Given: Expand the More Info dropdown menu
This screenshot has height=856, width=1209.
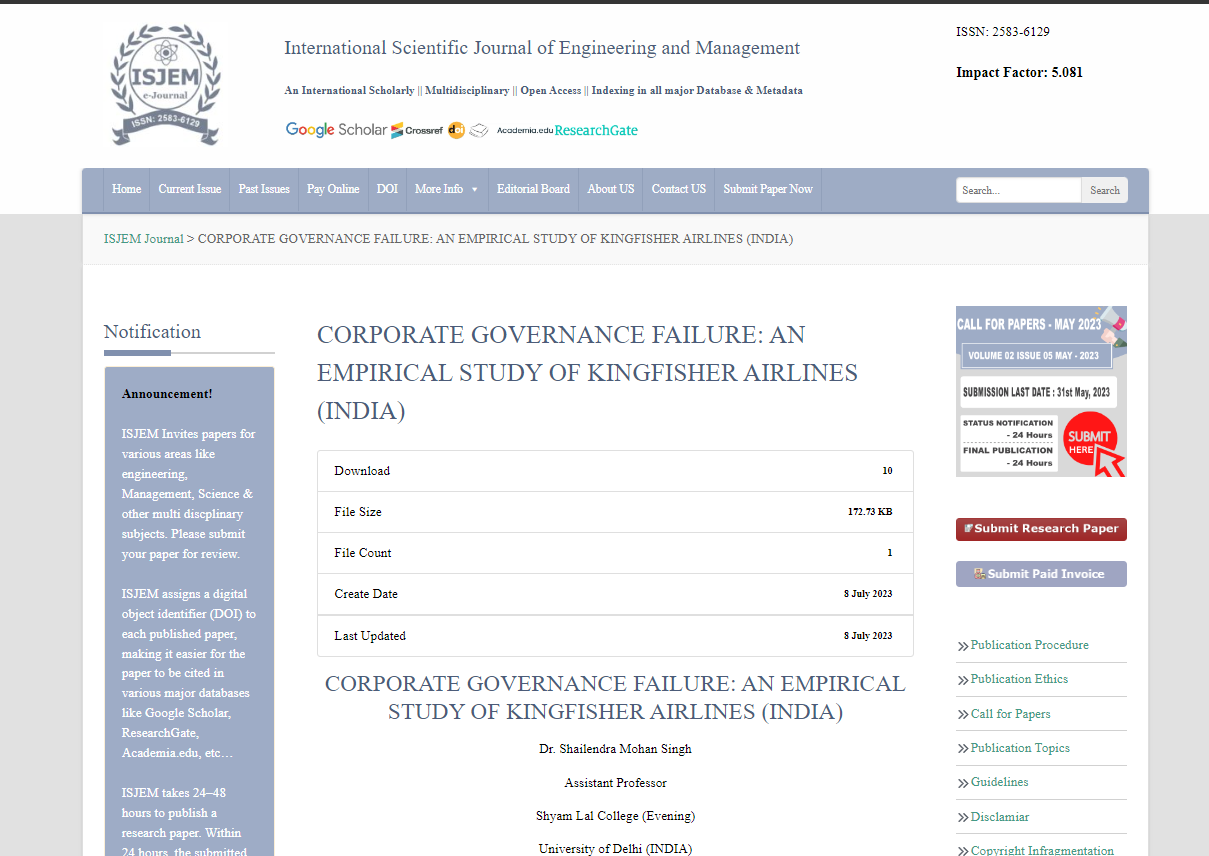Looking at the screenshot, I should (x=446, y=189).
